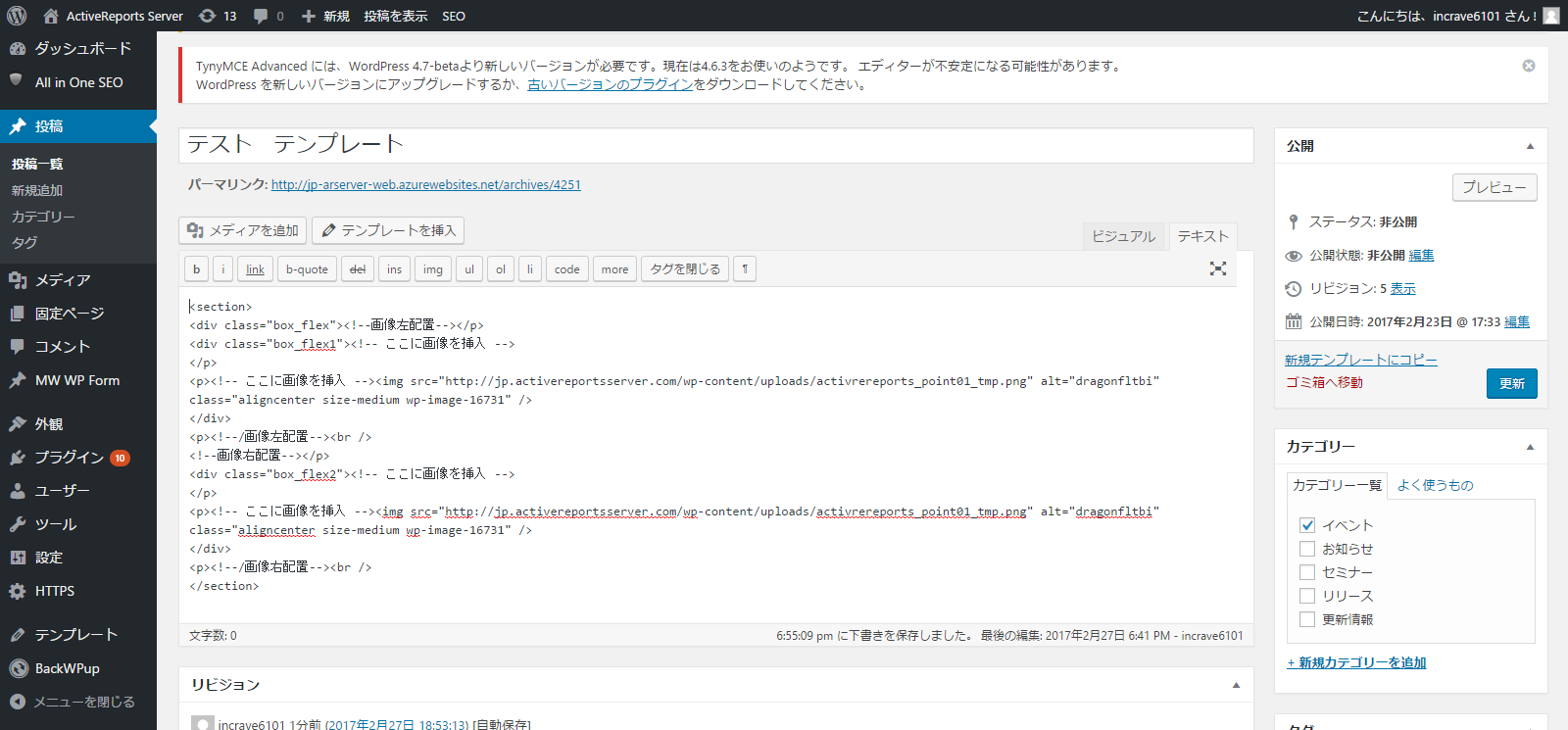Click the All in One SEO shield icon
1568x730 pixels.
[17, 81]
